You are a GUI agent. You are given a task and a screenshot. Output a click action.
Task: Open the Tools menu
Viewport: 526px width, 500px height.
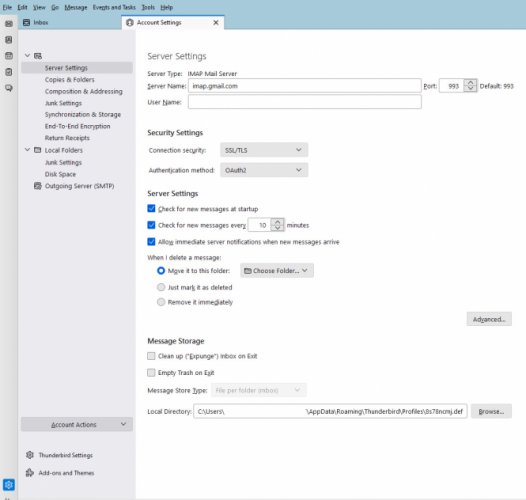tap(148, 7)
